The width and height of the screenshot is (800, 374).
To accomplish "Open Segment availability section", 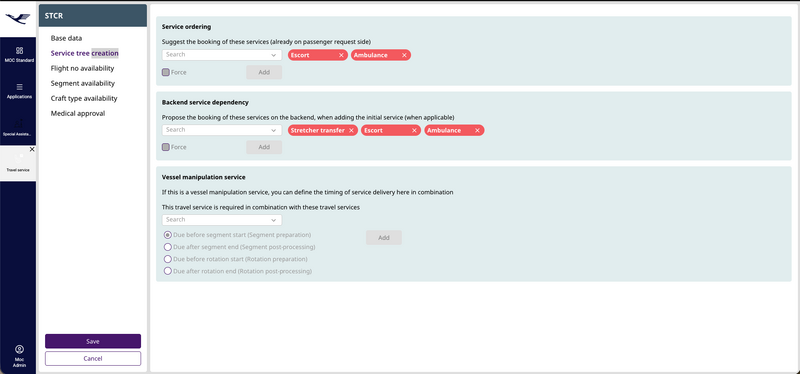I will [83, 83].
